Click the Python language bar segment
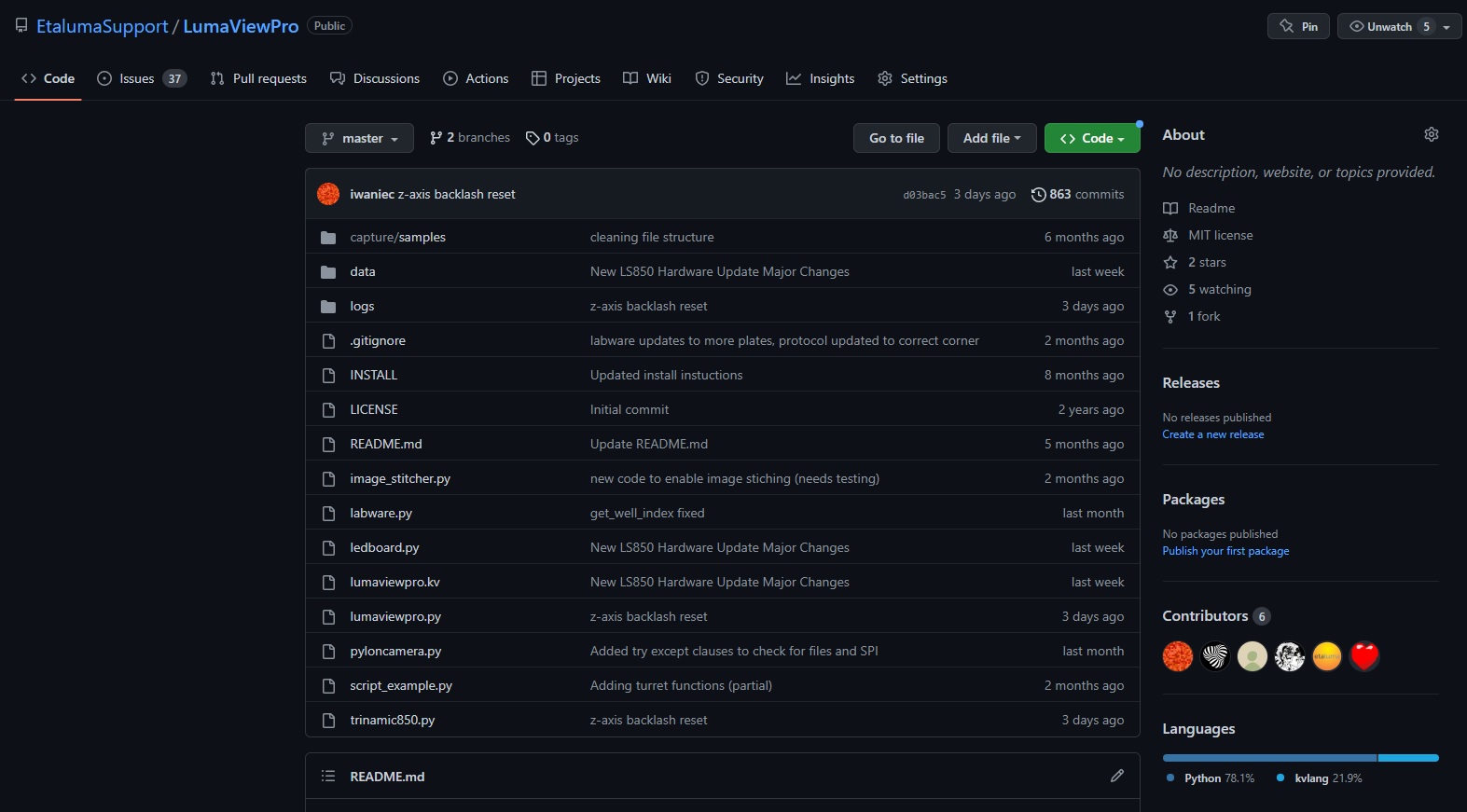This screenshot has width=1467, height=812. point(1269,758)
